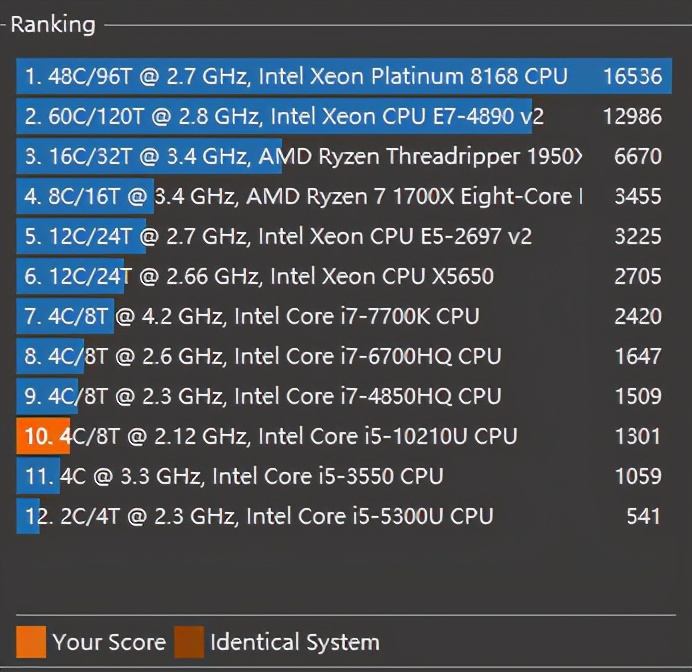Choose the Ryzen 7 1700X row
The width and height of the screenshot is (692, 672).
point(300,197)
